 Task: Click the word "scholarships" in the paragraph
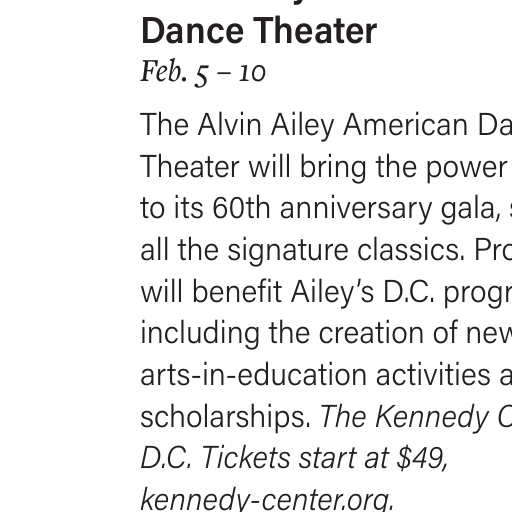[226, 418]
